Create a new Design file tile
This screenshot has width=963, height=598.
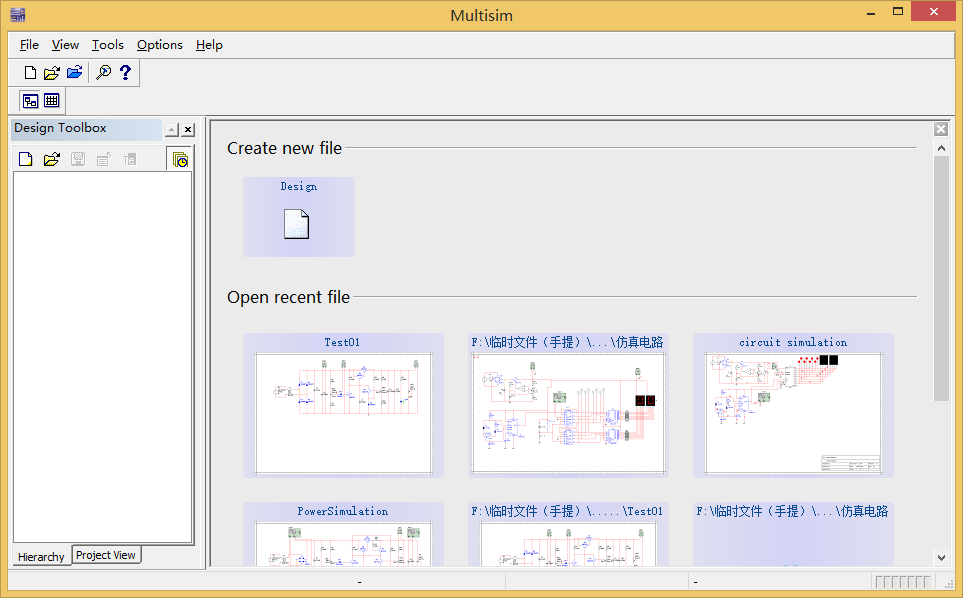(298, 217)
